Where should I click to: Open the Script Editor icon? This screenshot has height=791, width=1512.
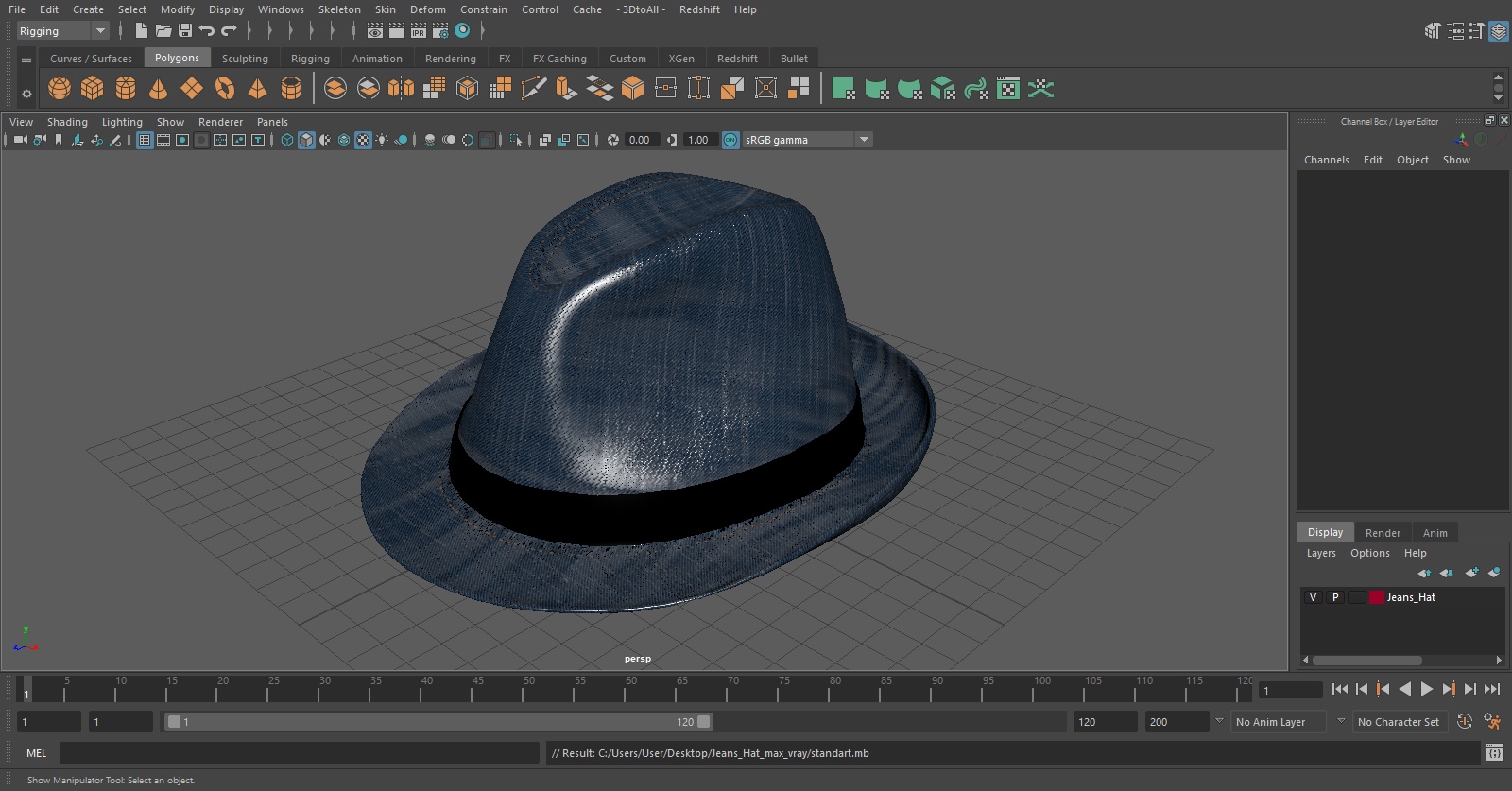pos(1494,753)
